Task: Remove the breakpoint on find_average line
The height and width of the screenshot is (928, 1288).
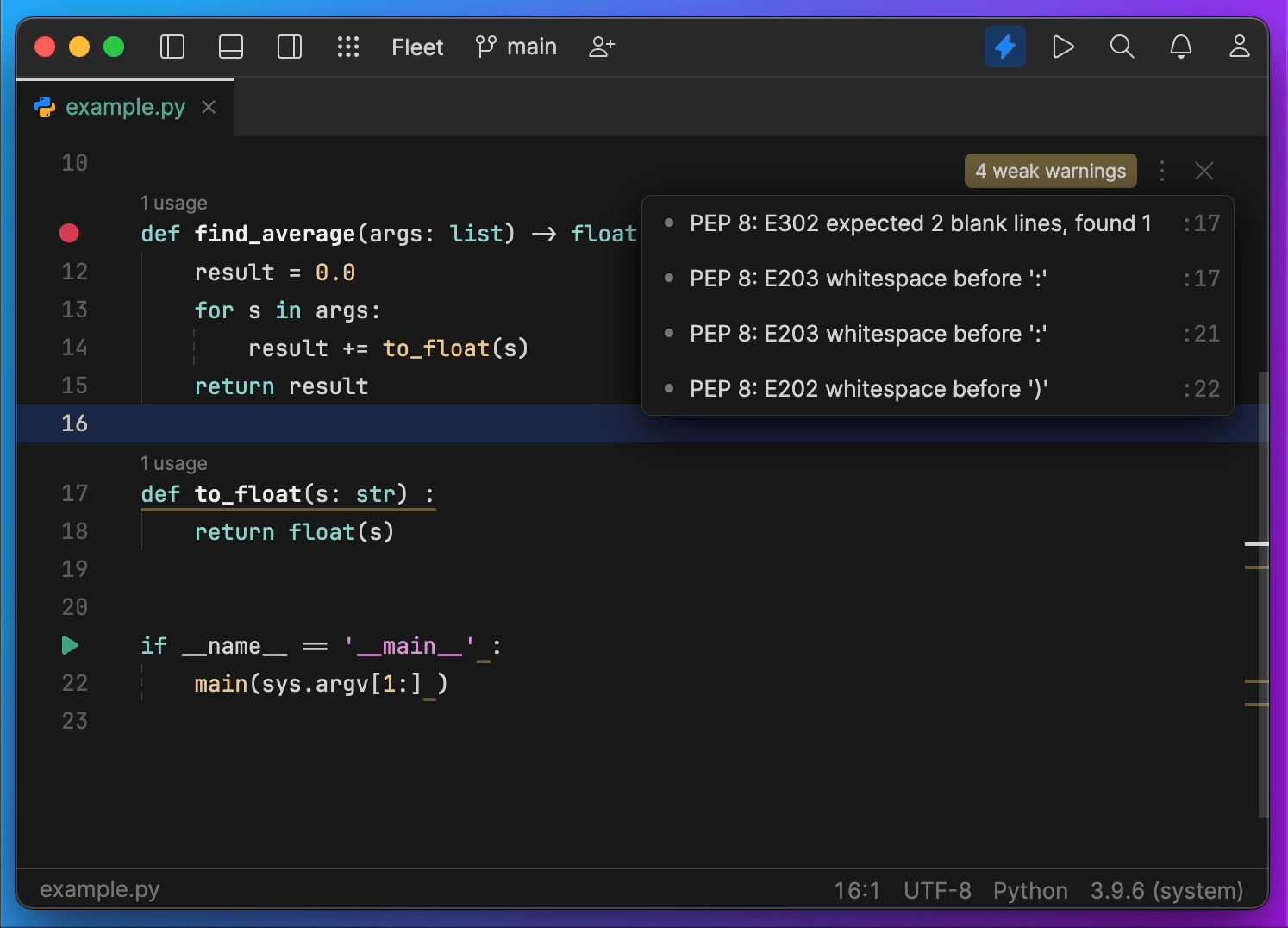Action: (69, 233)
